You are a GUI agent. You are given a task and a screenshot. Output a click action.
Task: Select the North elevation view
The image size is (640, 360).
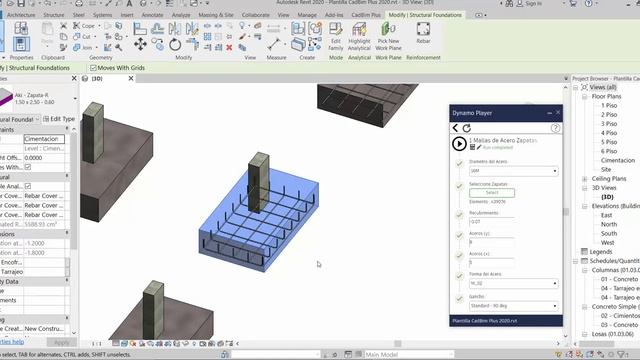click(609, 224)
